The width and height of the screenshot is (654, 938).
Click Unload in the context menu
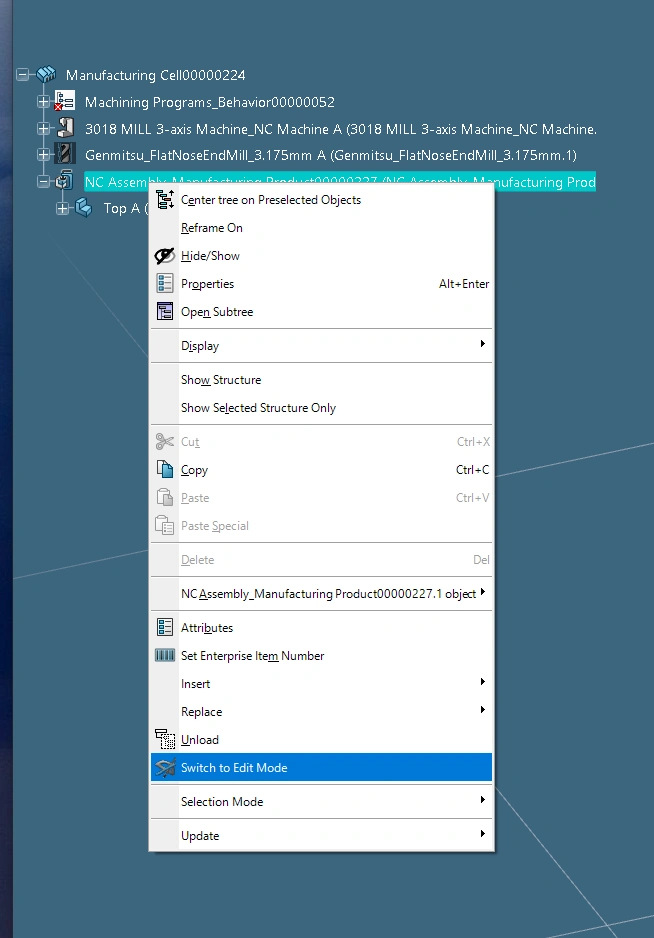[x=199, y=740]
